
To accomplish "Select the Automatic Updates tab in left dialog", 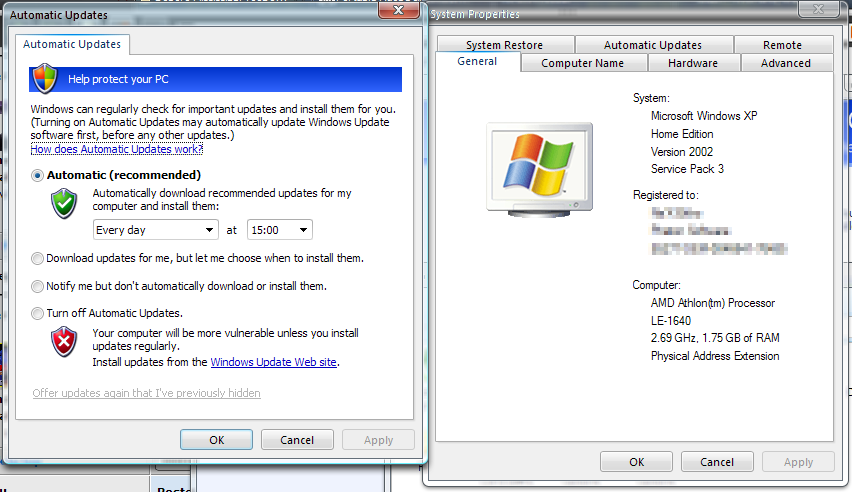I will coord(72,44).
